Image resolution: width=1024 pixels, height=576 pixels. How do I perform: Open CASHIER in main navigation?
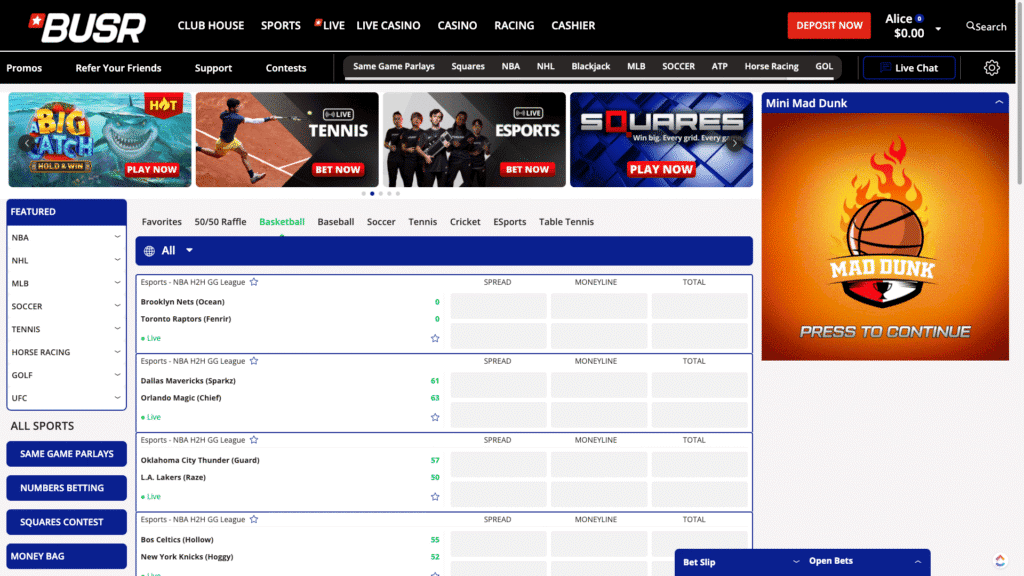(x=573, y=25)
